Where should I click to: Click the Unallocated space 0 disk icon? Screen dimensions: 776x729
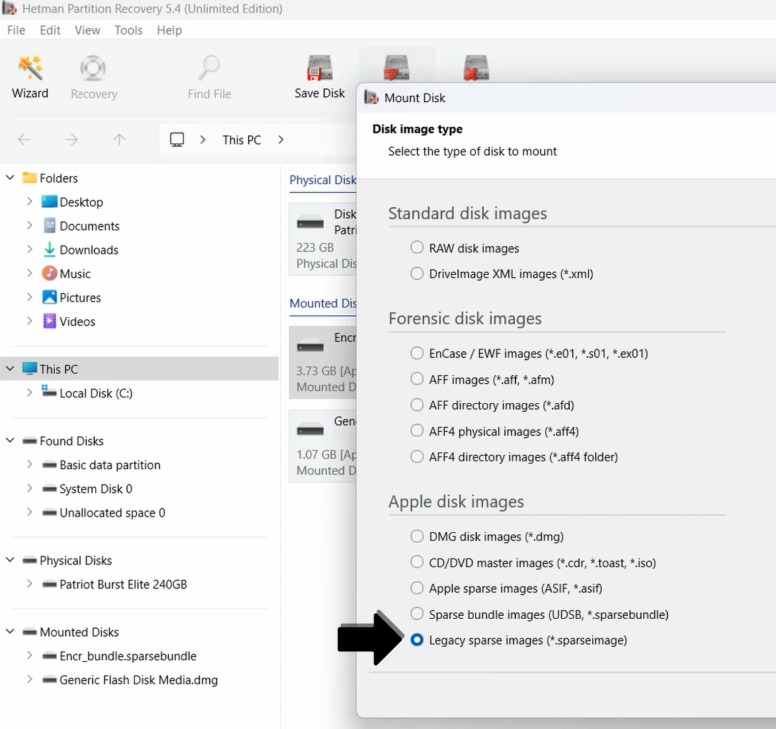(49, 513)
